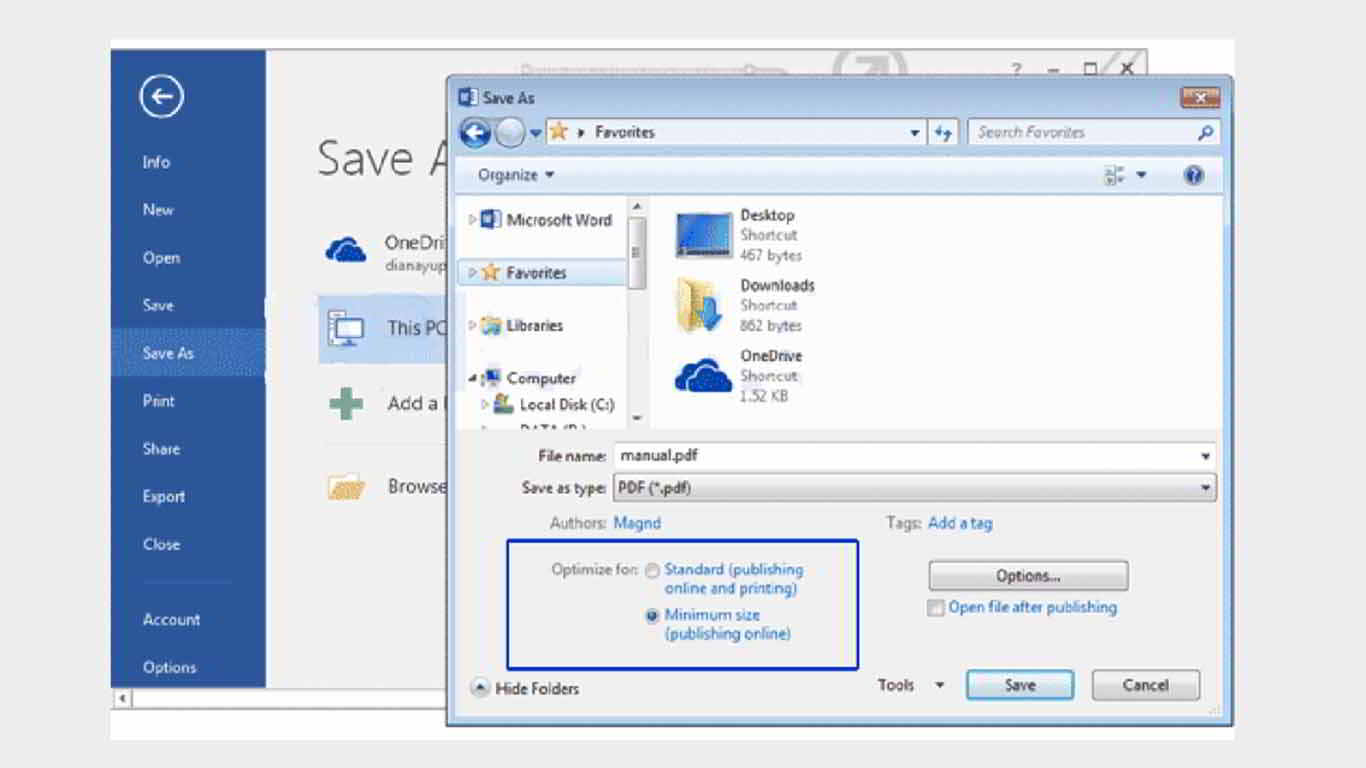Click the Add a tag link
The width and height of the screenshot is (1366, 768).
[960, 523]
